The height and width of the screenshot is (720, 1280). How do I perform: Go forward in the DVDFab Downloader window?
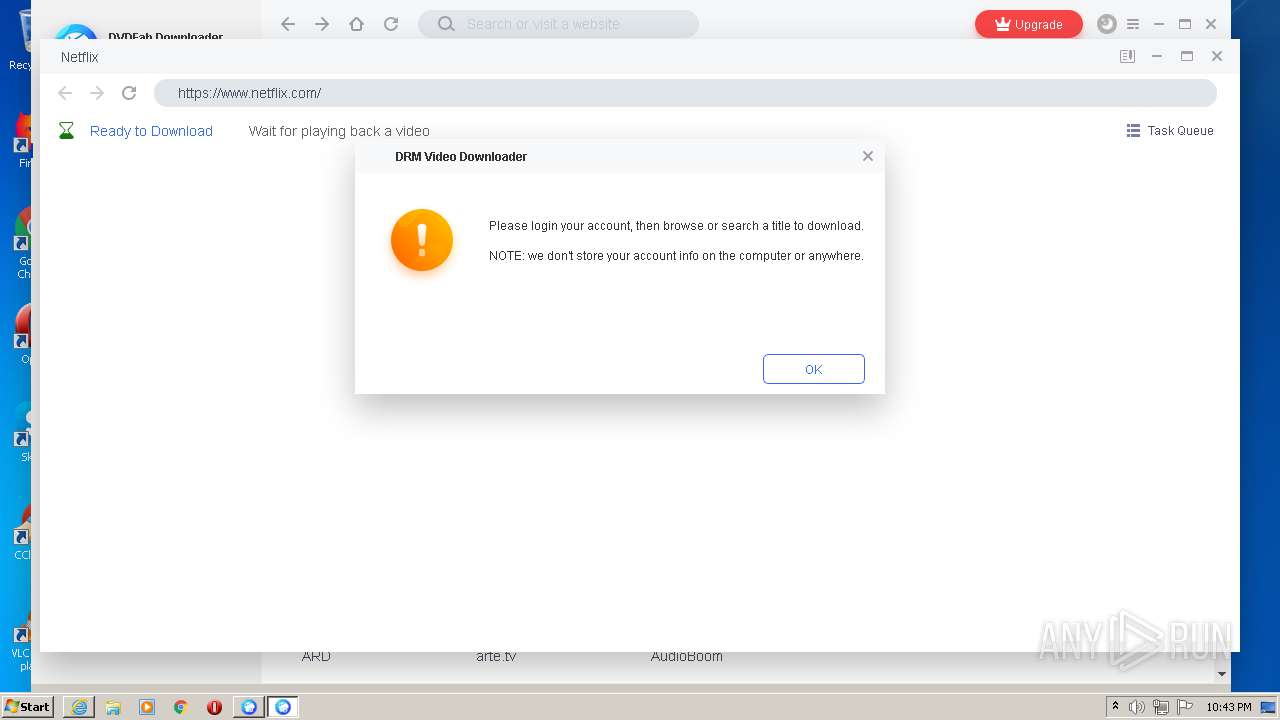(322, 24)
